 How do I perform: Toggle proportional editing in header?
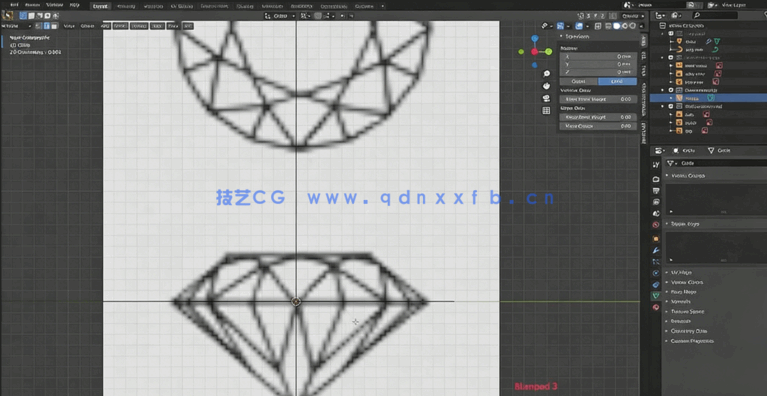pyautogui.click(x=342, y=16)
